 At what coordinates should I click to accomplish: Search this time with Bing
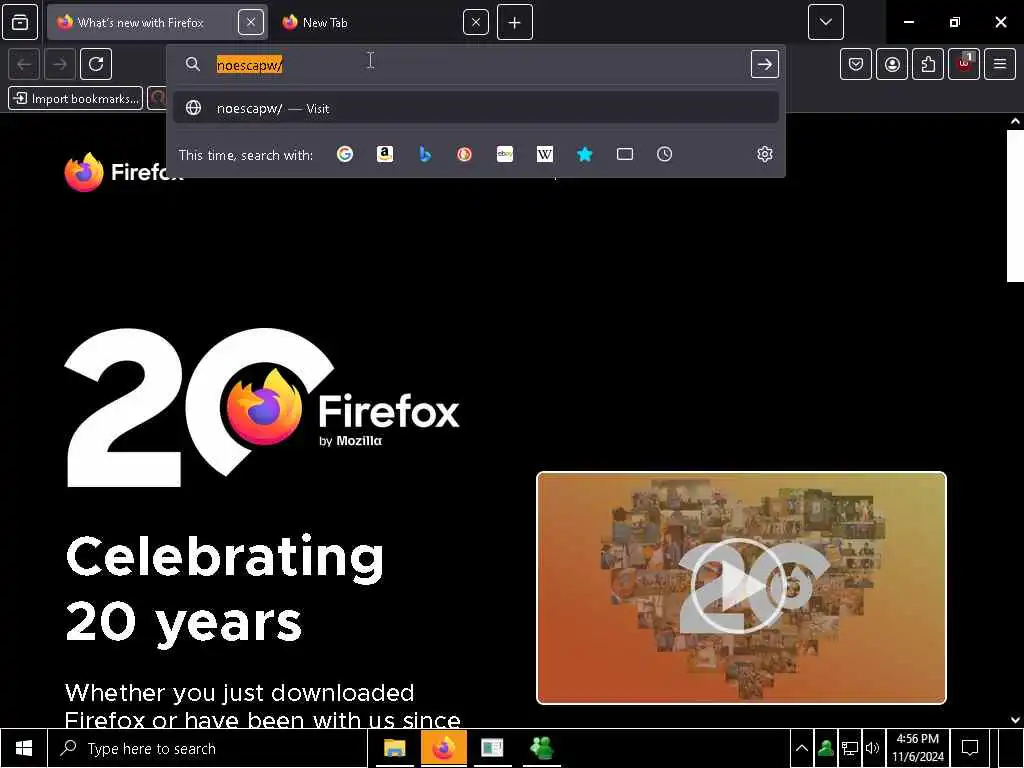[425, 154]
